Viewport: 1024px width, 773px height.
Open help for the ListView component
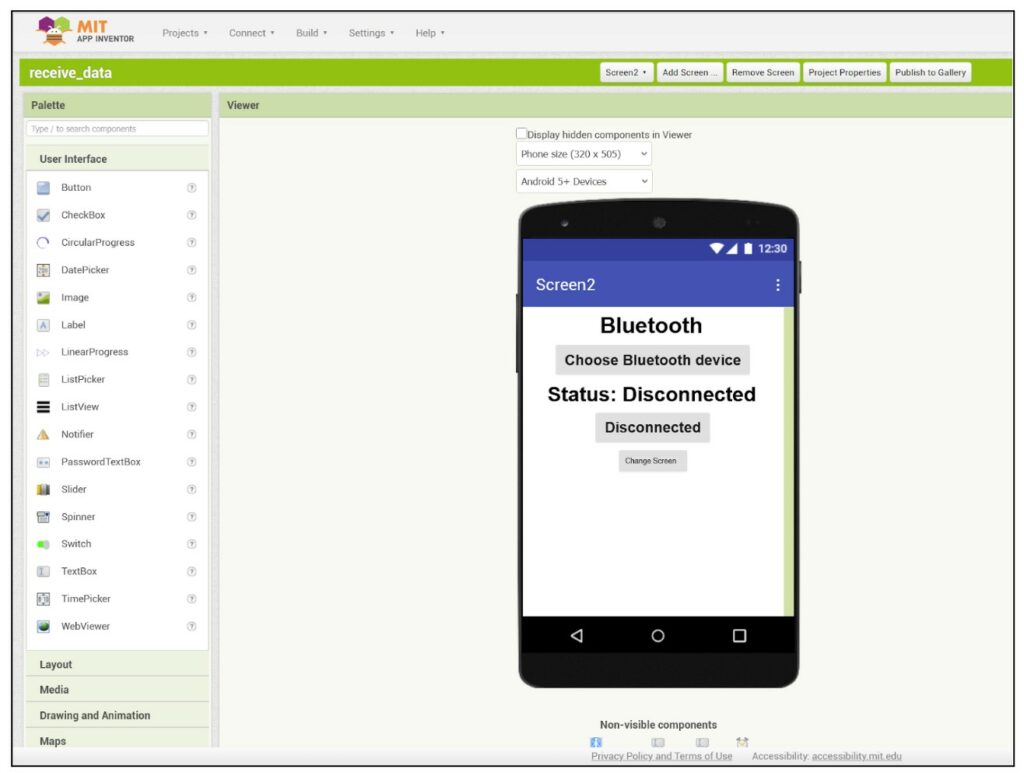[191, 407]
